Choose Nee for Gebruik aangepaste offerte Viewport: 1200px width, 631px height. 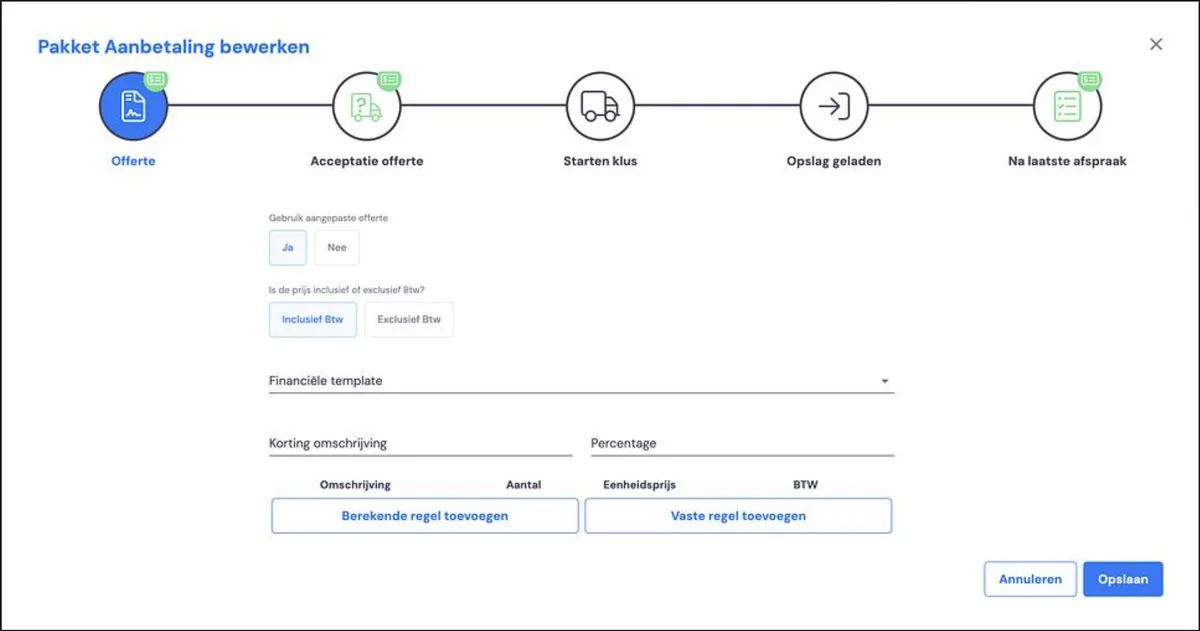[x=337, y=247]
